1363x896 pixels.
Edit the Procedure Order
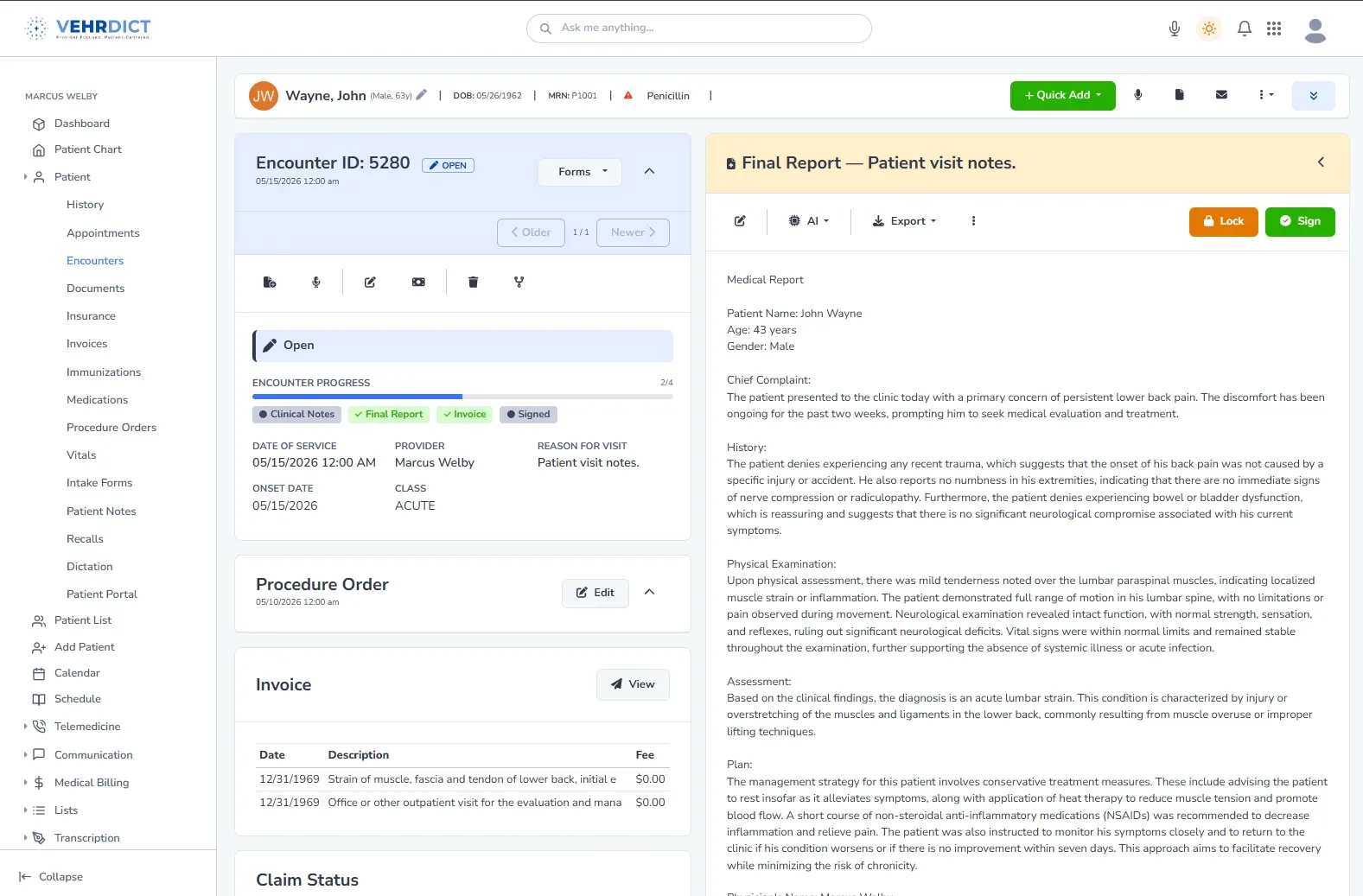tap(595, 593)
